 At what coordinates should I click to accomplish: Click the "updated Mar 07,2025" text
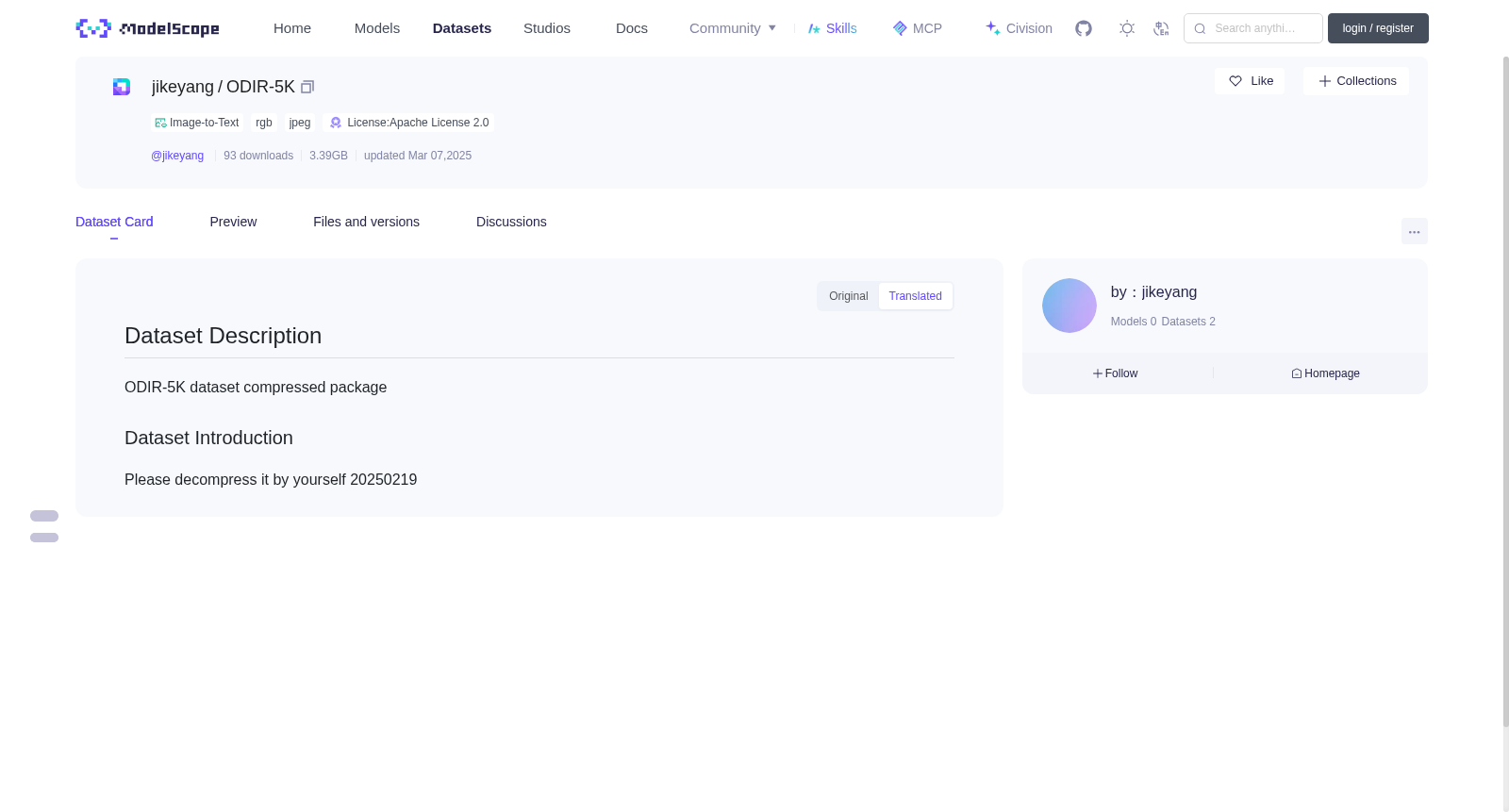[418, 156]
